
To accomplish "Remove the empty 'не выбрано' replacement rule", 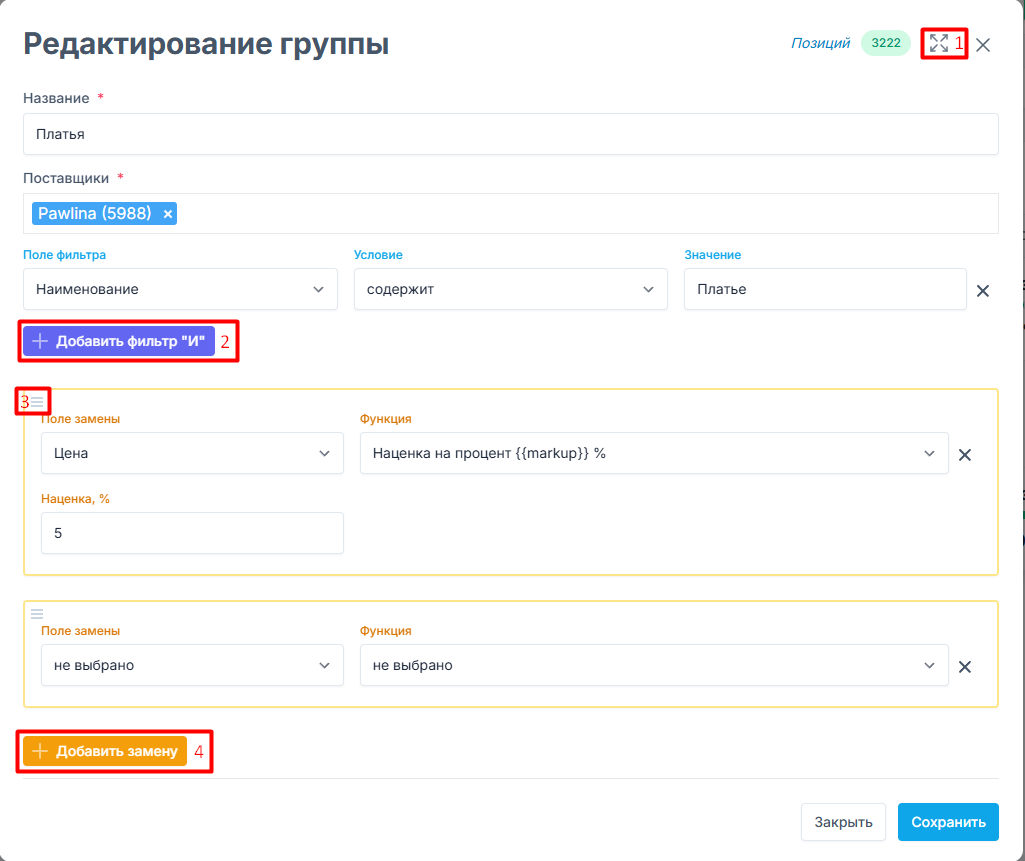I will (x=964, y=666).
